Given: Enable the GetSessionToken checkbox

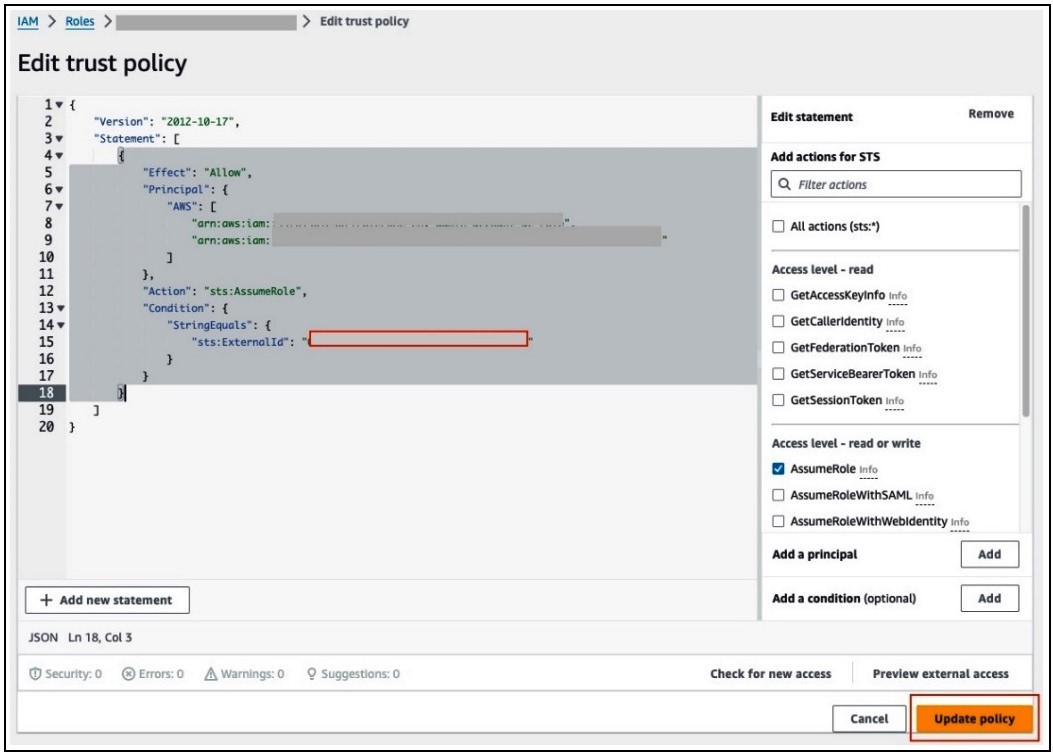Looking at the screenshot, I should (778, 400).
